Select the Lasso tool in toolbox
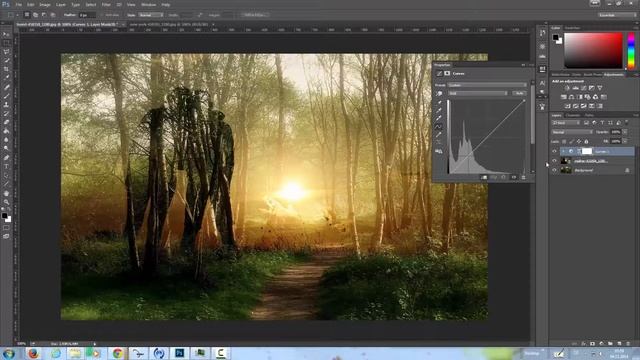 click(6, 51)
